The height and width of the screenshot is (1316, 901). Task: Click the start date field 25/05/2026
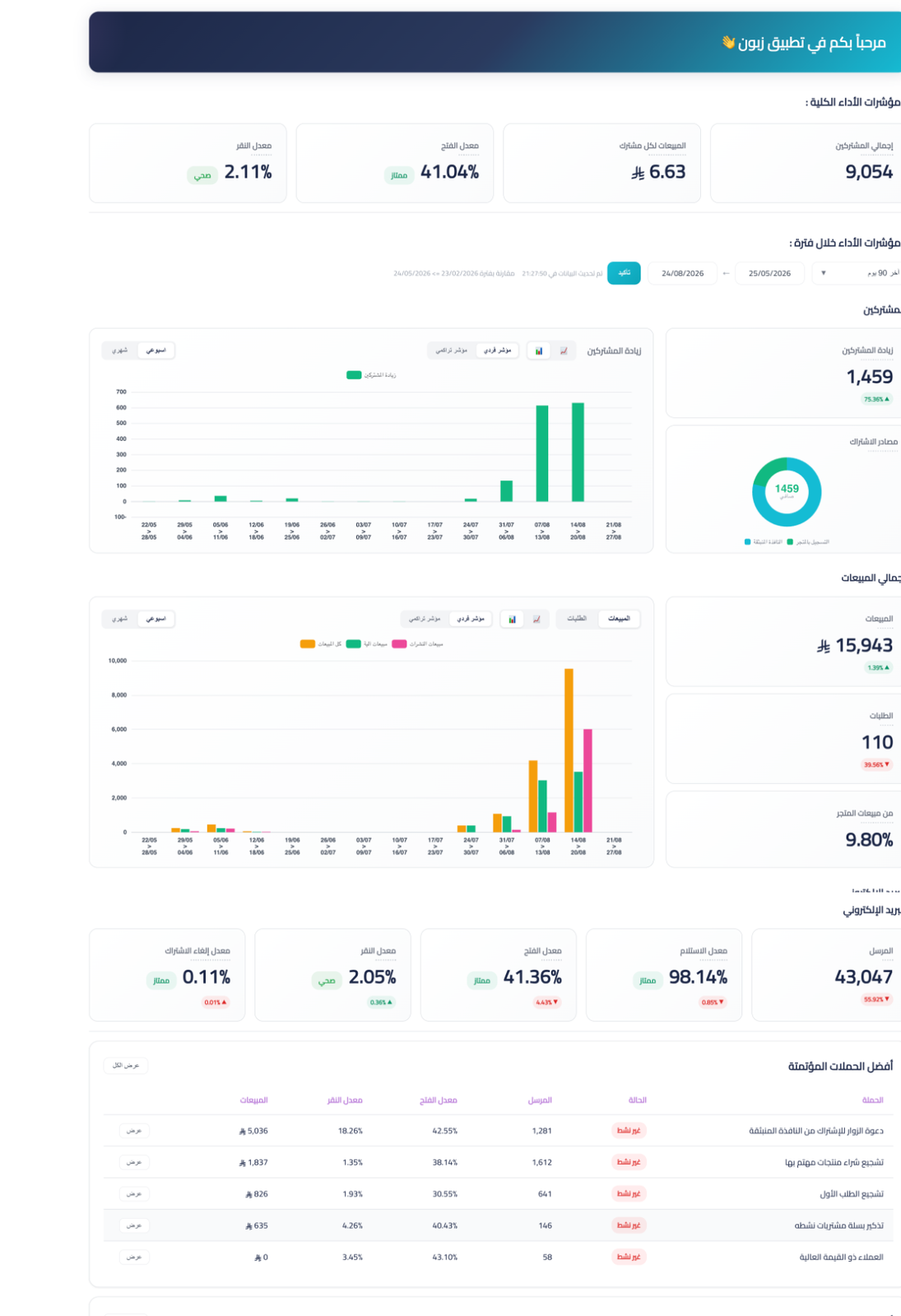pyautogui.click(x=769, y=273)
